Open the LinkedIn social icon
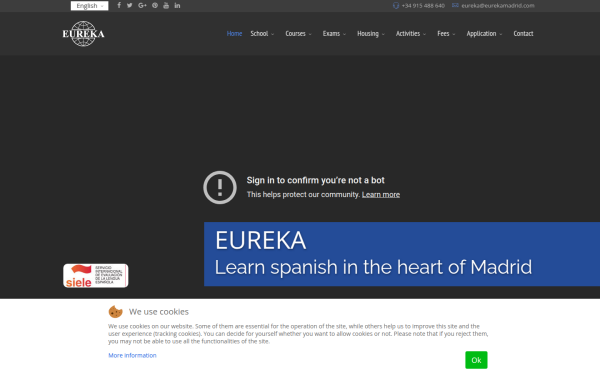Screen dimensions: 600x375 pos(177,5)
